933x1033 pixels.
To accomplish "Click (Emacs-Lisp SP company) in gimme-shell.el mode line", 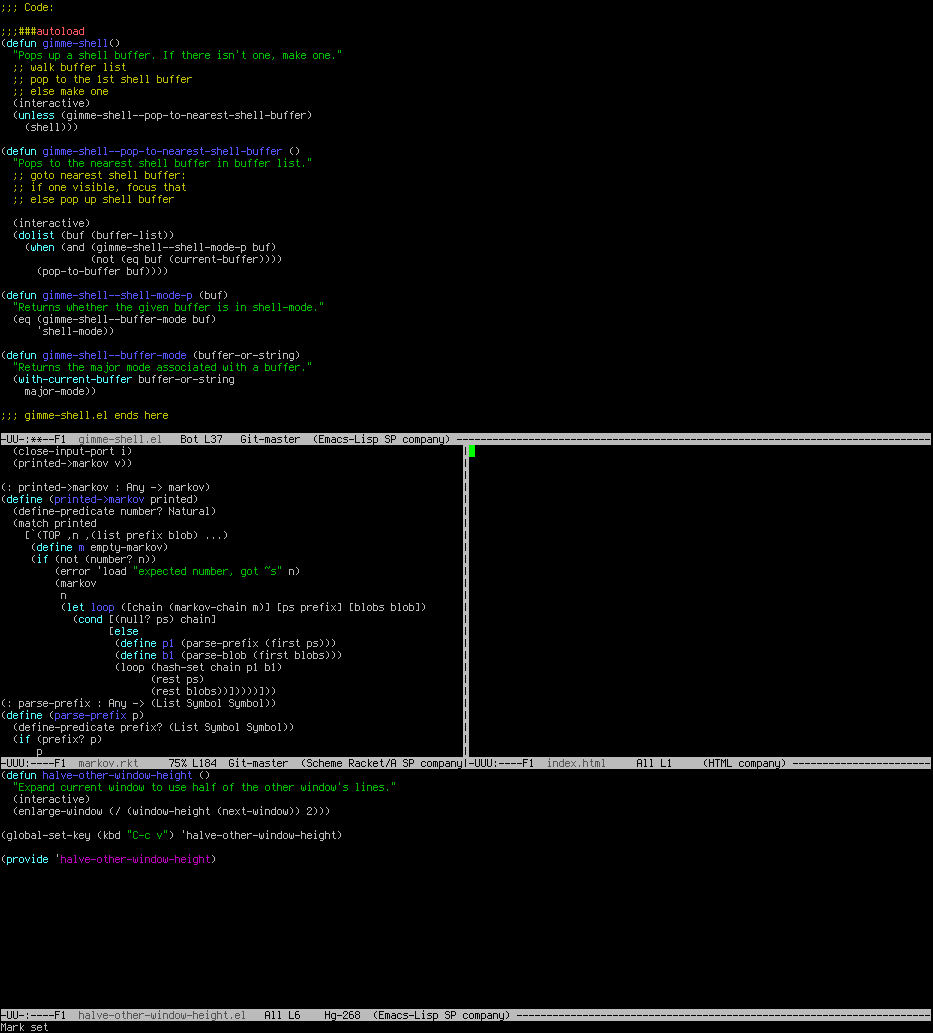I will click(x=382, y=439).
